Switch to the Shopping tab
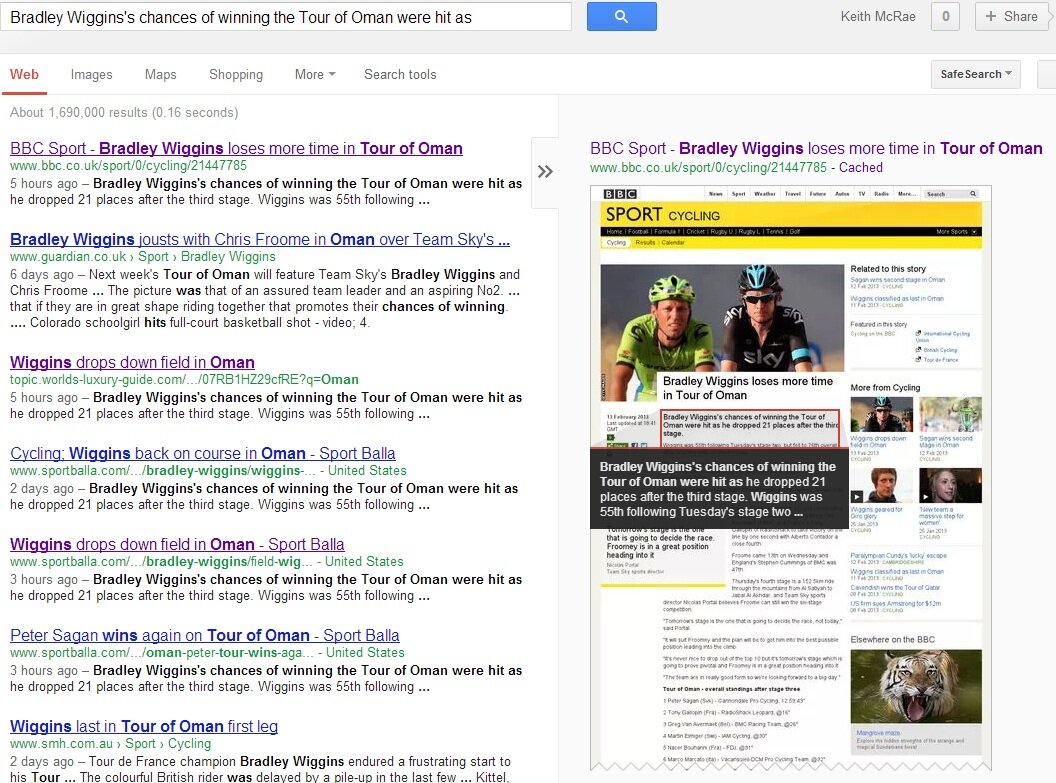 (x=236, y=75)
